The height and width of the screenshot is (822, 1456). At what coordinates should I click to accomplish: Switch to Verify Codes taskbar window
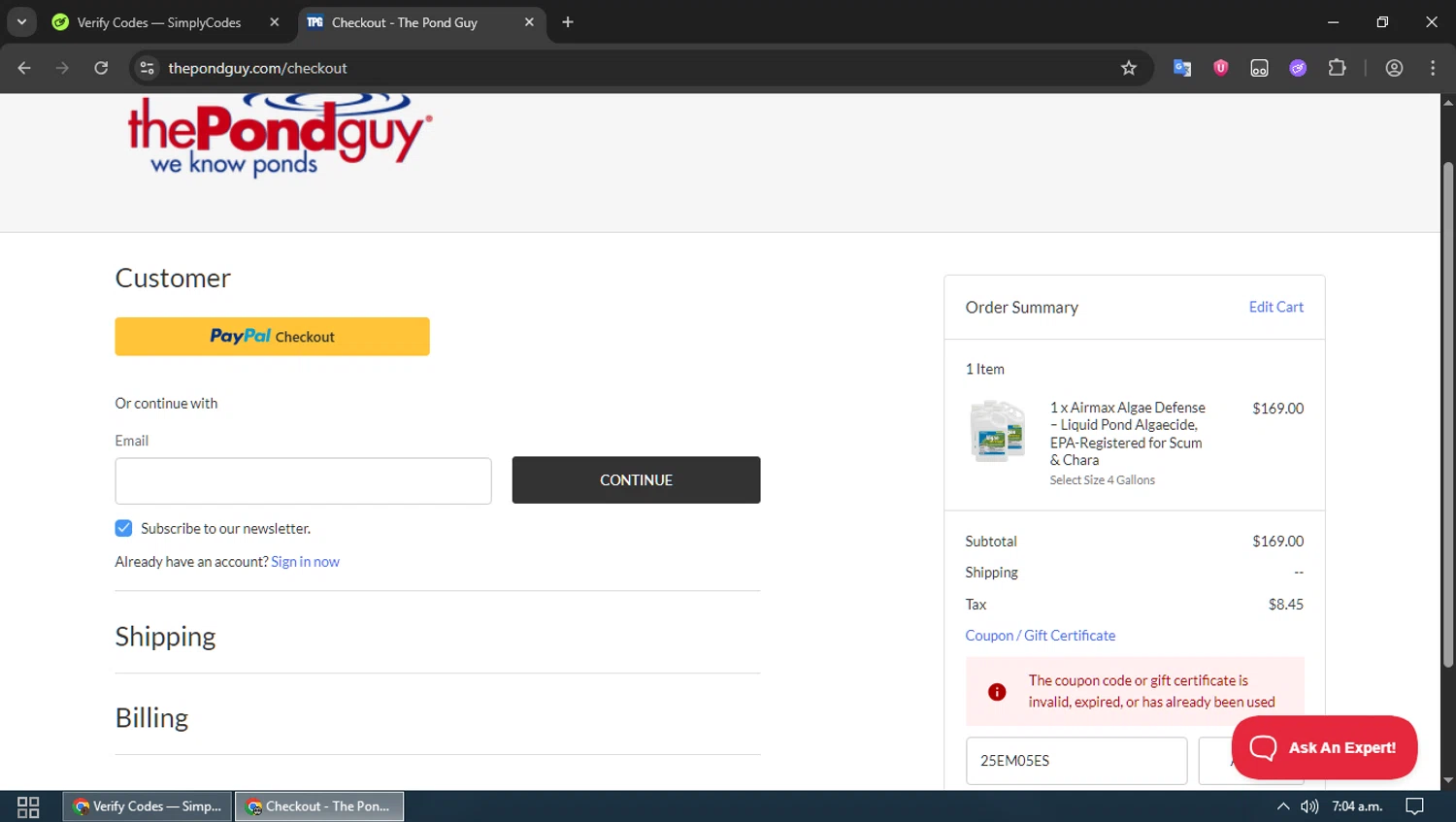[x=148, y=806]
